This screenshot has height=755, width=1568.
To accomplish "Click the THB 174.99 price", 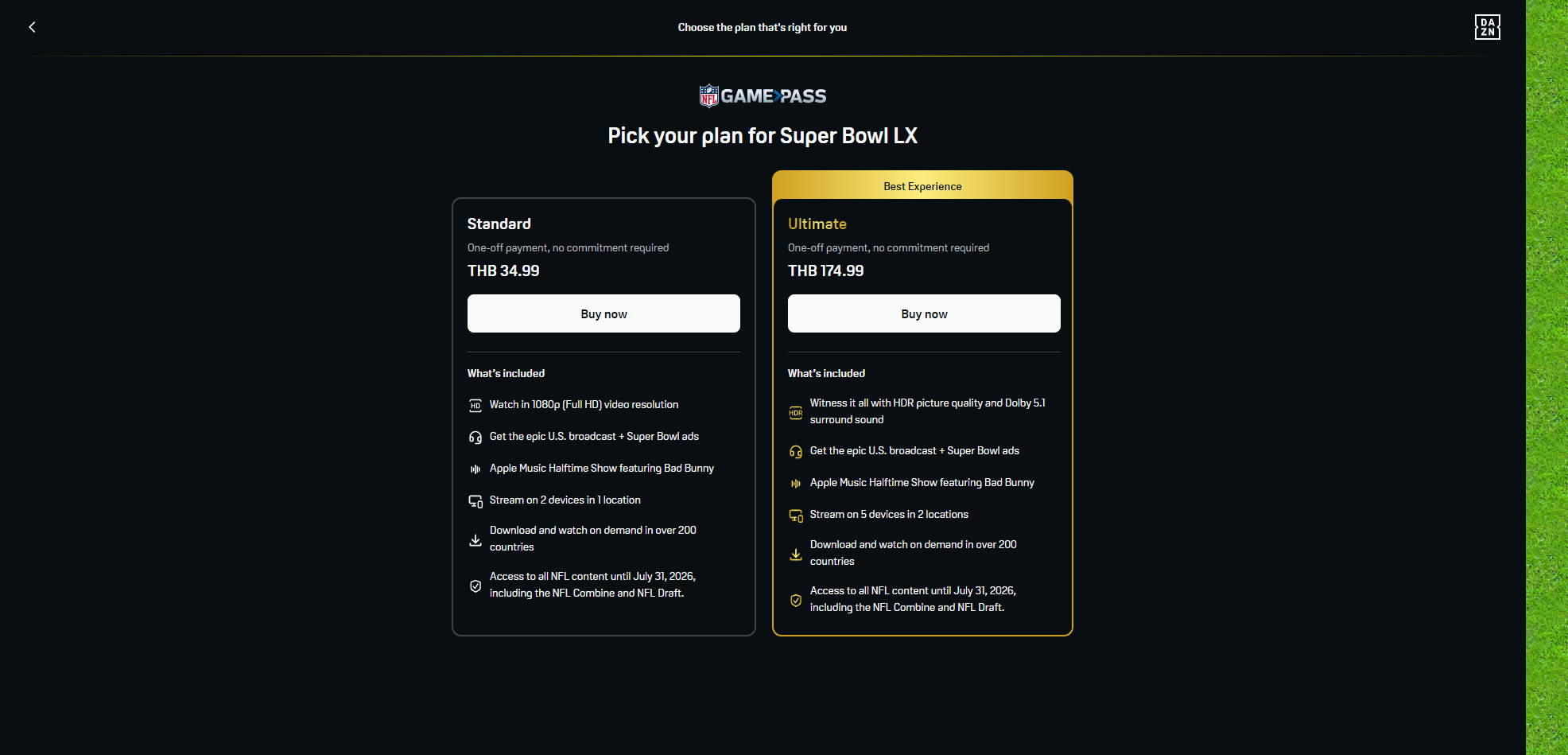I will tap(825, 270).
